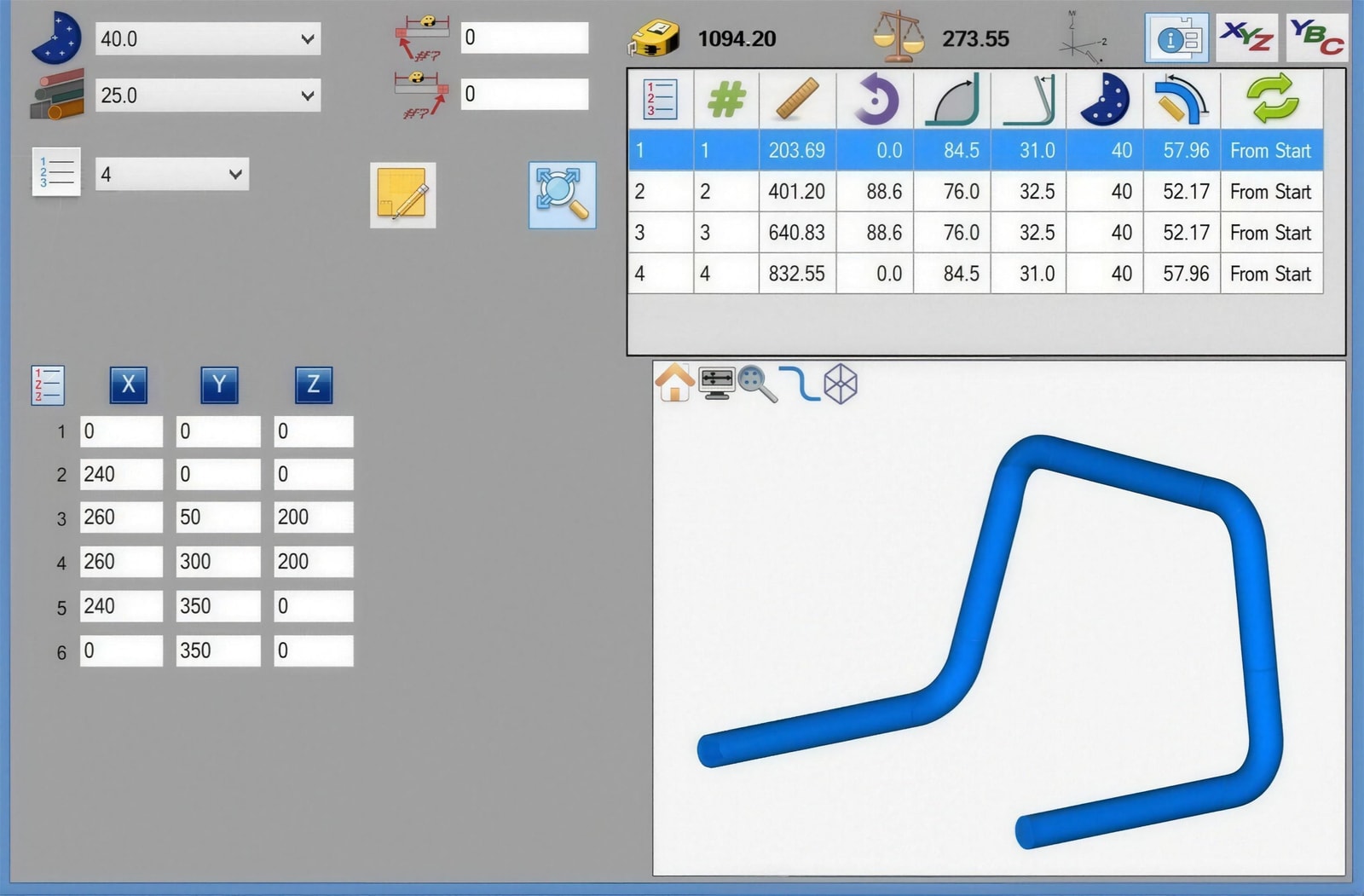Open the yellow notes pencil icon
Image resolution: width=1364 pixels, height=896 pixels.
[403, 195]
